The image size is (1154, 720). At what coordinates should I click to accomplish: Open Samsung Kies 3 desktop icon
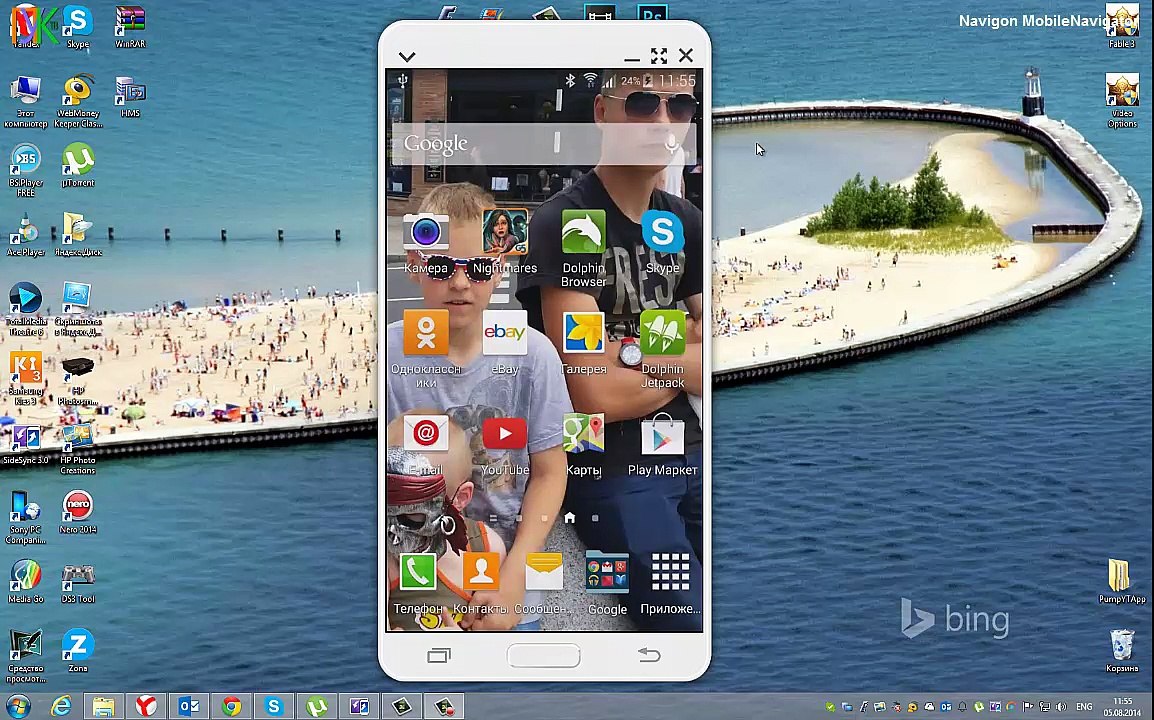pos(26,378)
